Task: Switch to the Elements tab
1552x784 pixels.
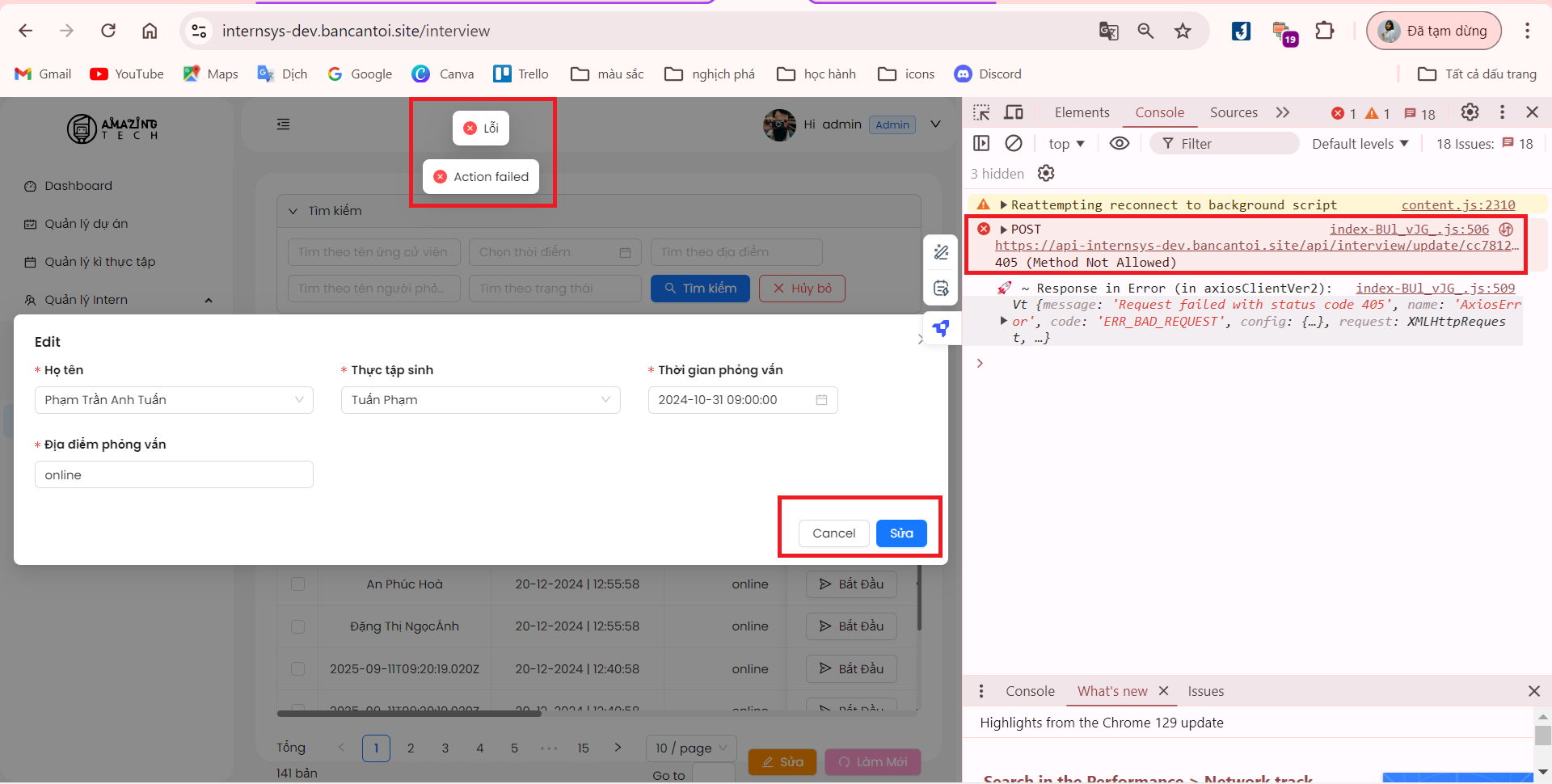Action: point(1082,112)
